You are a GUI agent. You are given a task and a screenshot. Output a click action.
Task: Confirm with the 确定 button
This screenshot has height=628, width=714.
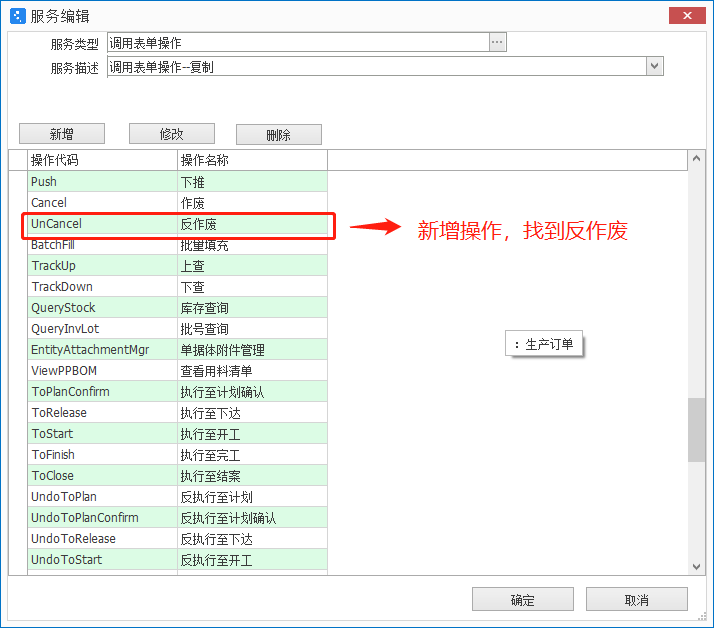[523, 599]
